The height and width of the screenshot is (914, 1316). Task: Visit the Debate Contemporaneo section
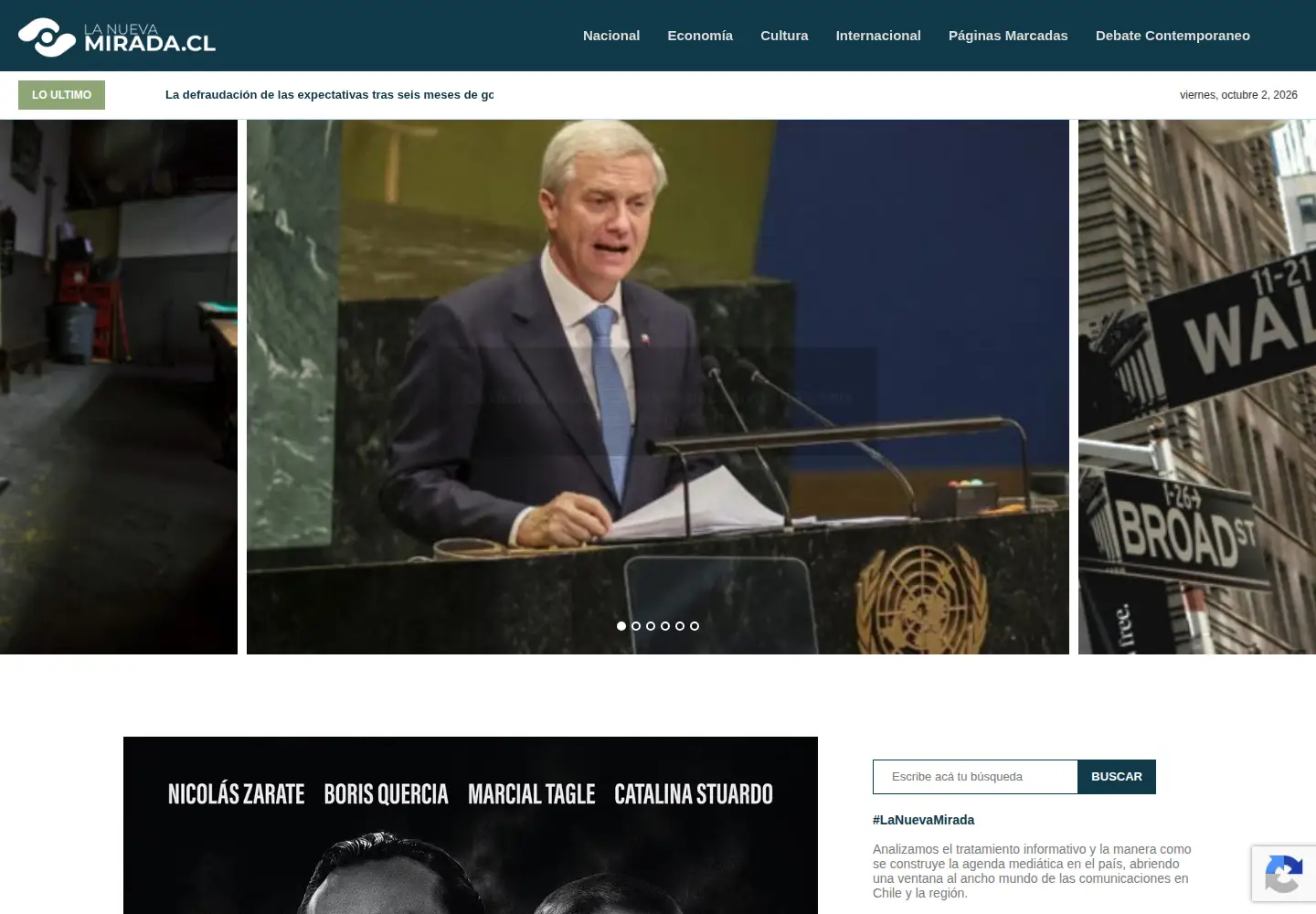click(1173, 36)
